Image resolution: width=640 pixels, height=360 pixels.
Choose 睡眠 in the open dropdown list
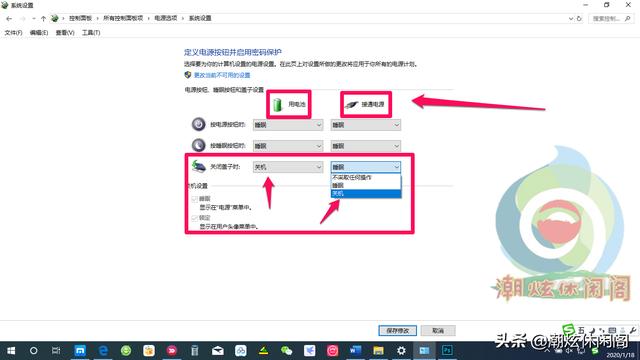pos(366,185)
